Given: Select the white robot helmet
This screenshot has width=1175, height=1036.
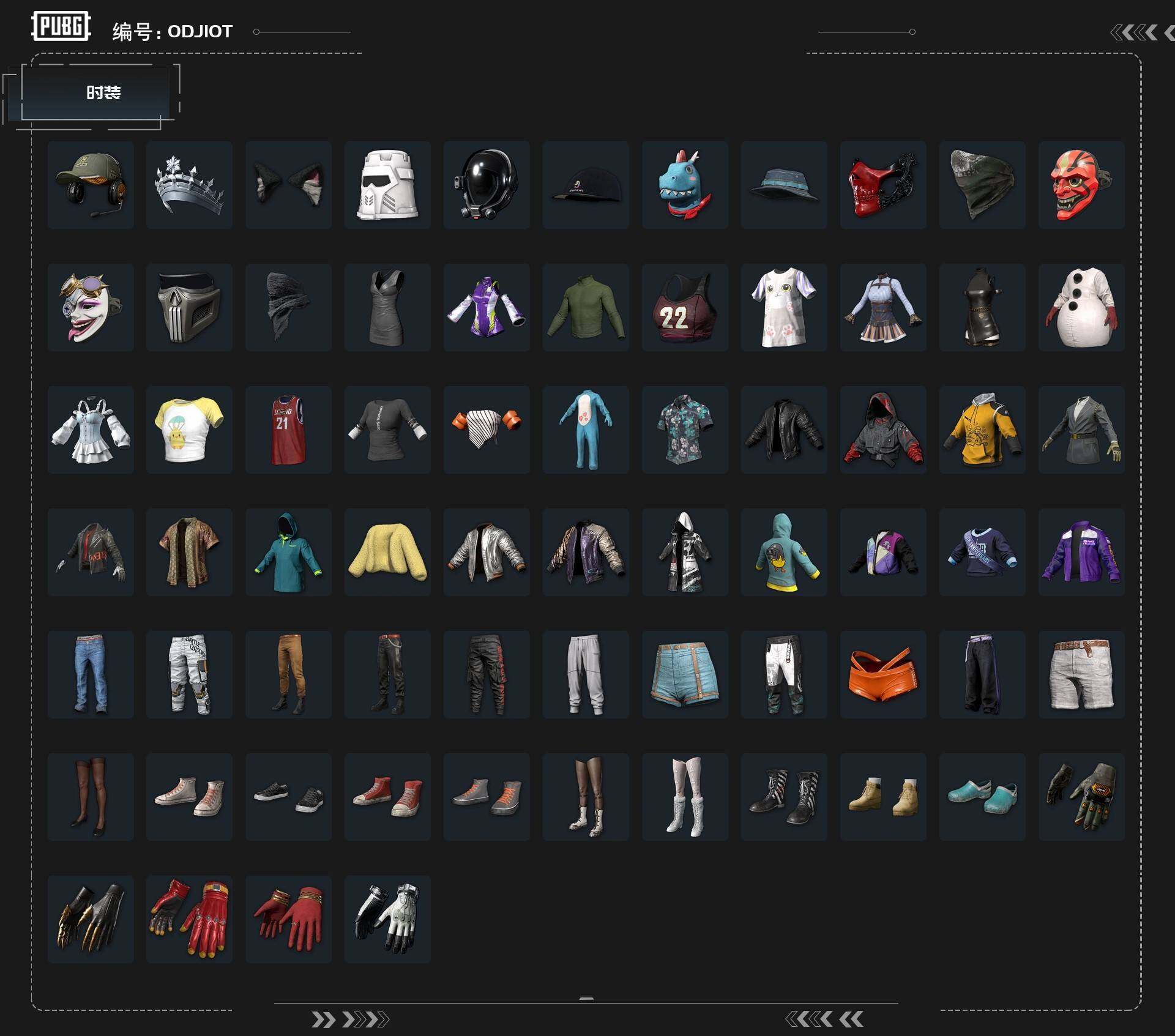Looking at the screenshot, I should 387,185.
